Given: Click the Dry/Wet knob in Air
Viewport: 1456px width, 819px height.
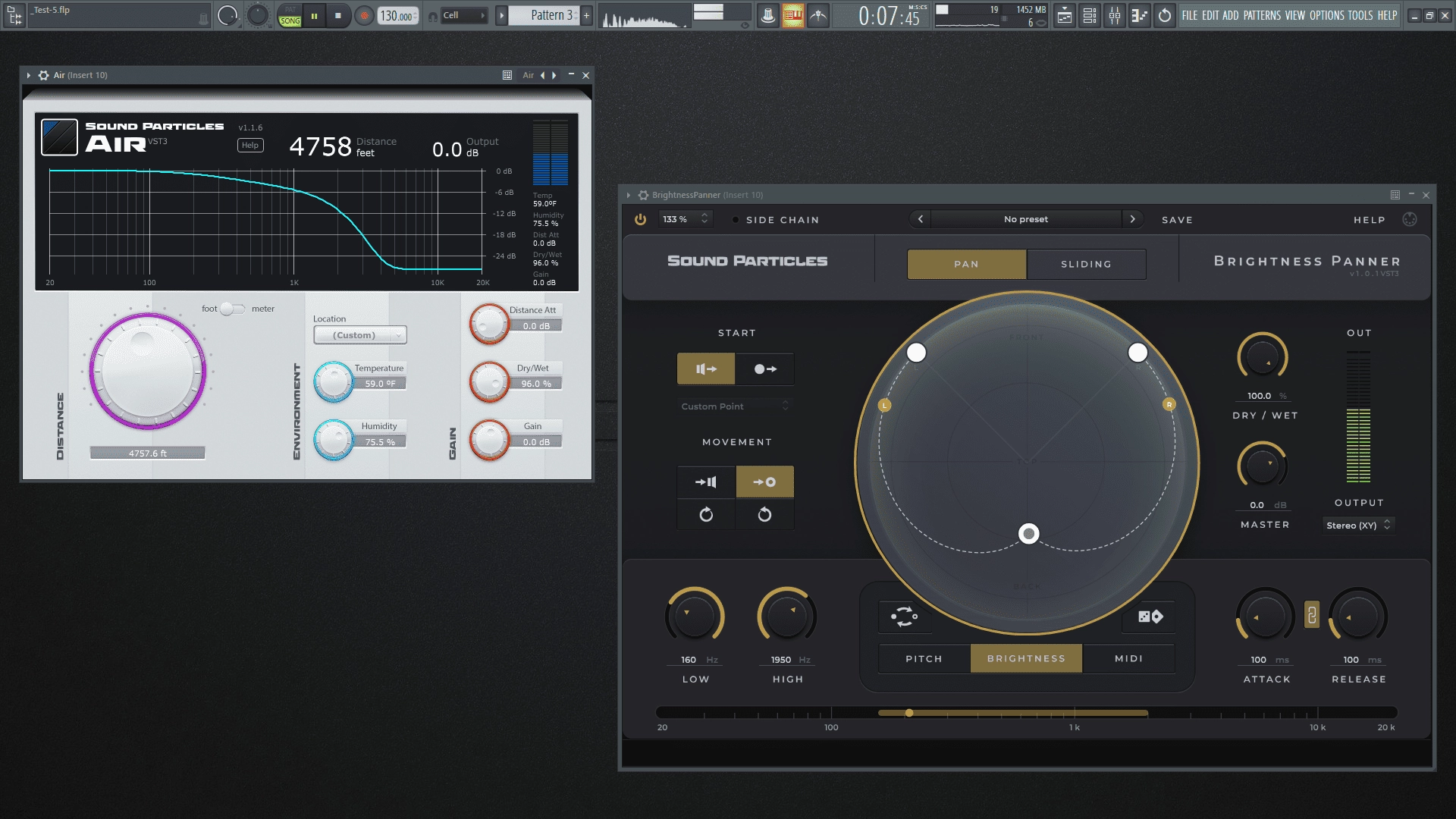Looking at the screenshot, I should coord(489,381).
